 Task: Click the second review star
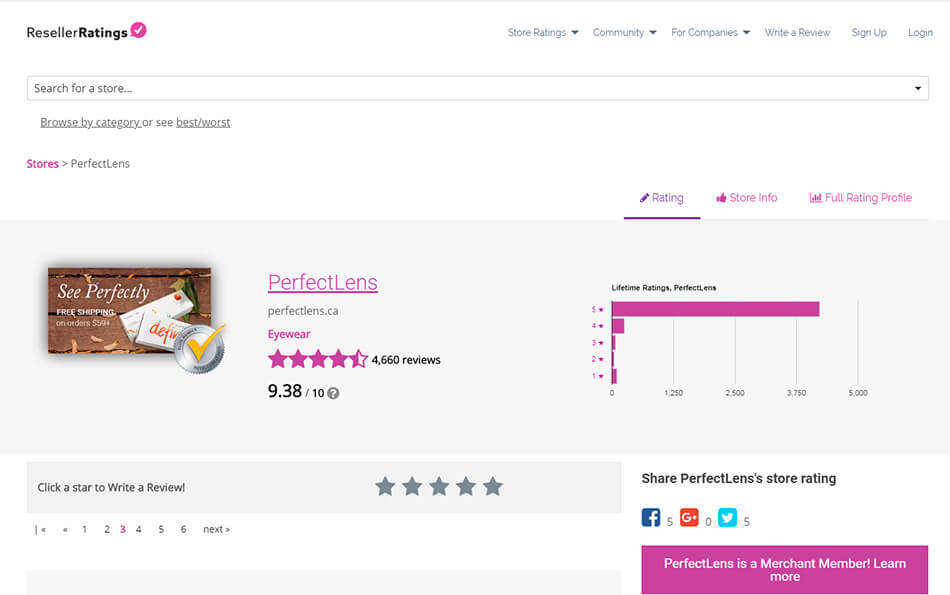pos(412,486)
